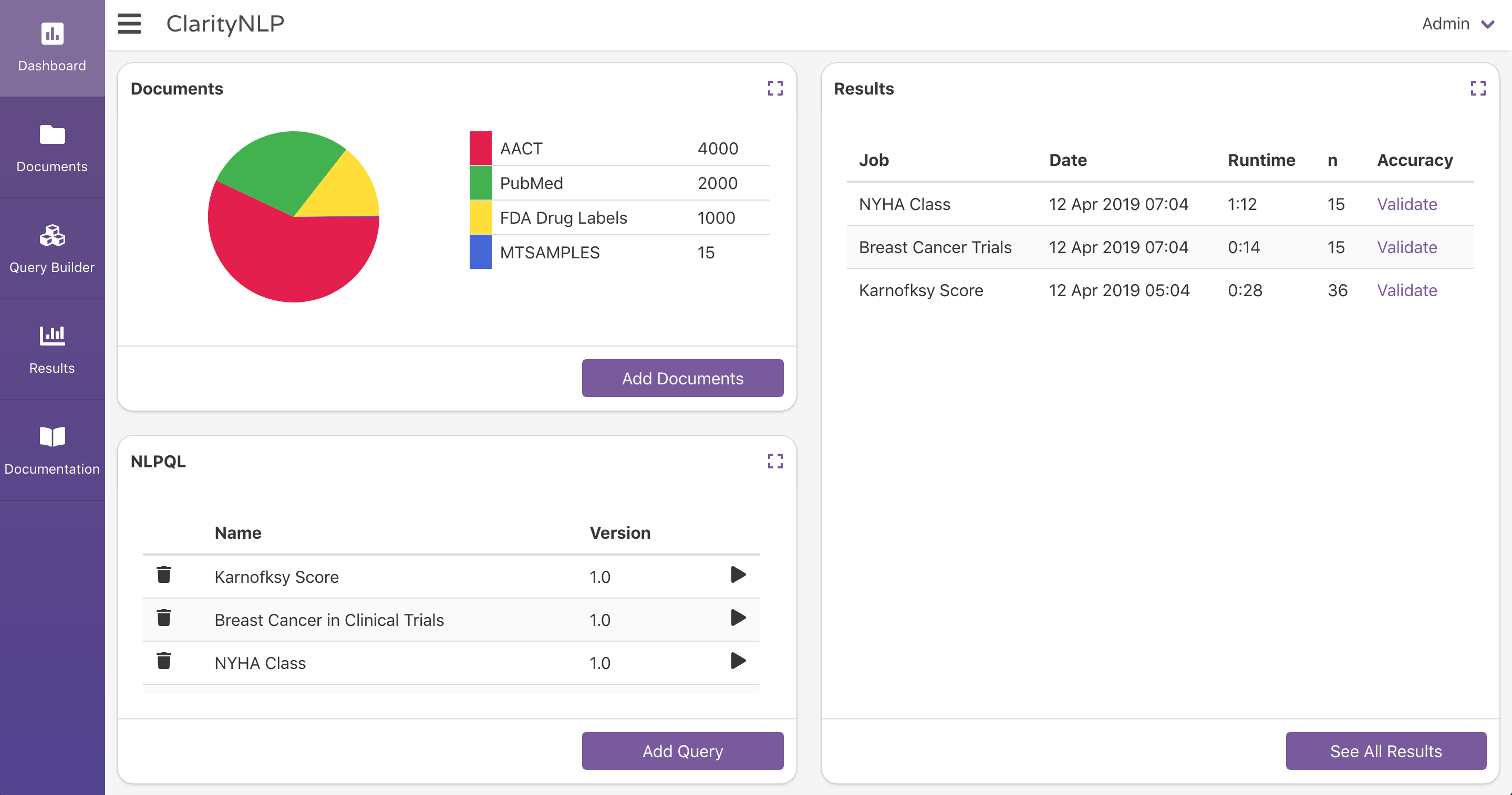
Task: Delete the Karnofksy Score query
Action: [164, 575]
